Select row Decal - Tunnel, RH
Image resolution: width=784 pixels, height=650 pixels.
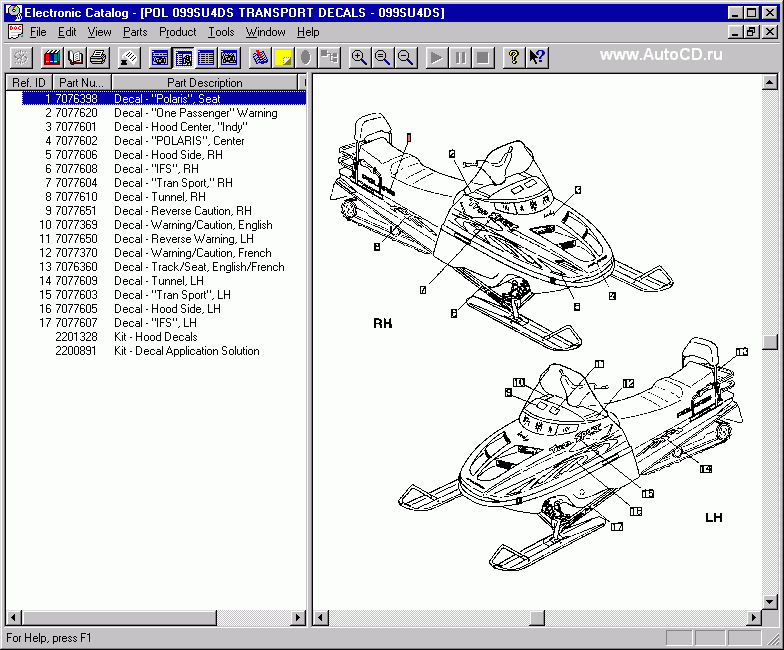click(164, 196)
